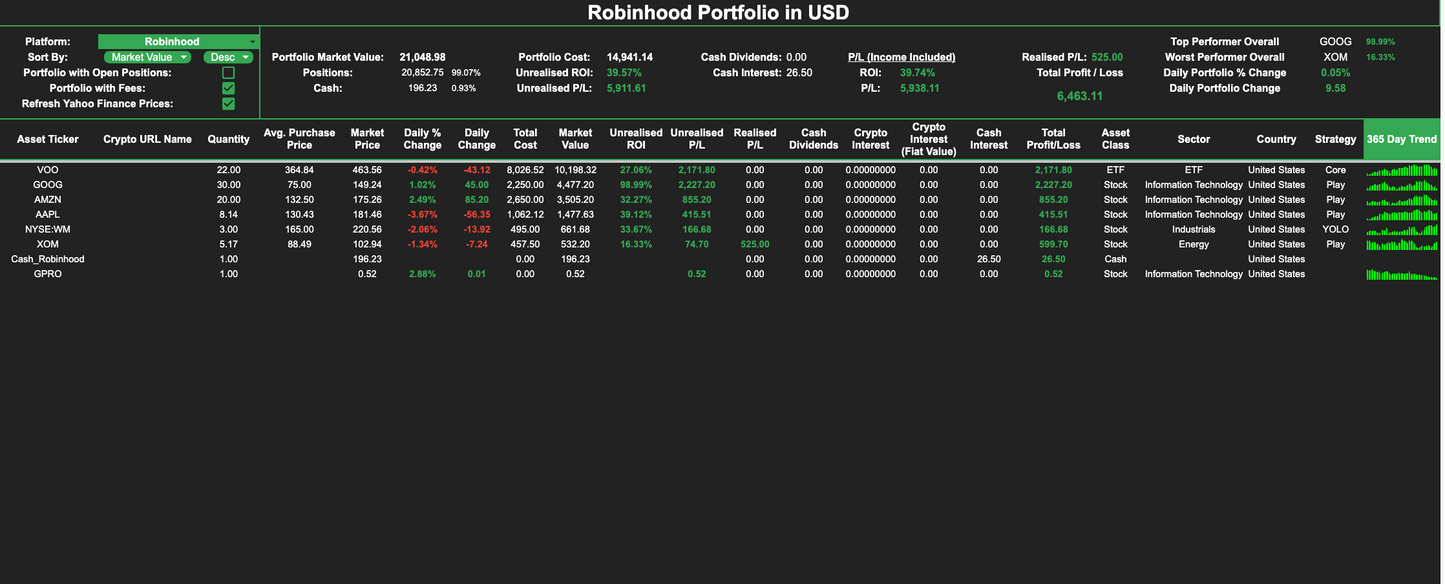The height and width of the screenshot is (584, 1445).
Task: Select VOO market value cell 10,198.32
Action: tap(575, 170)
